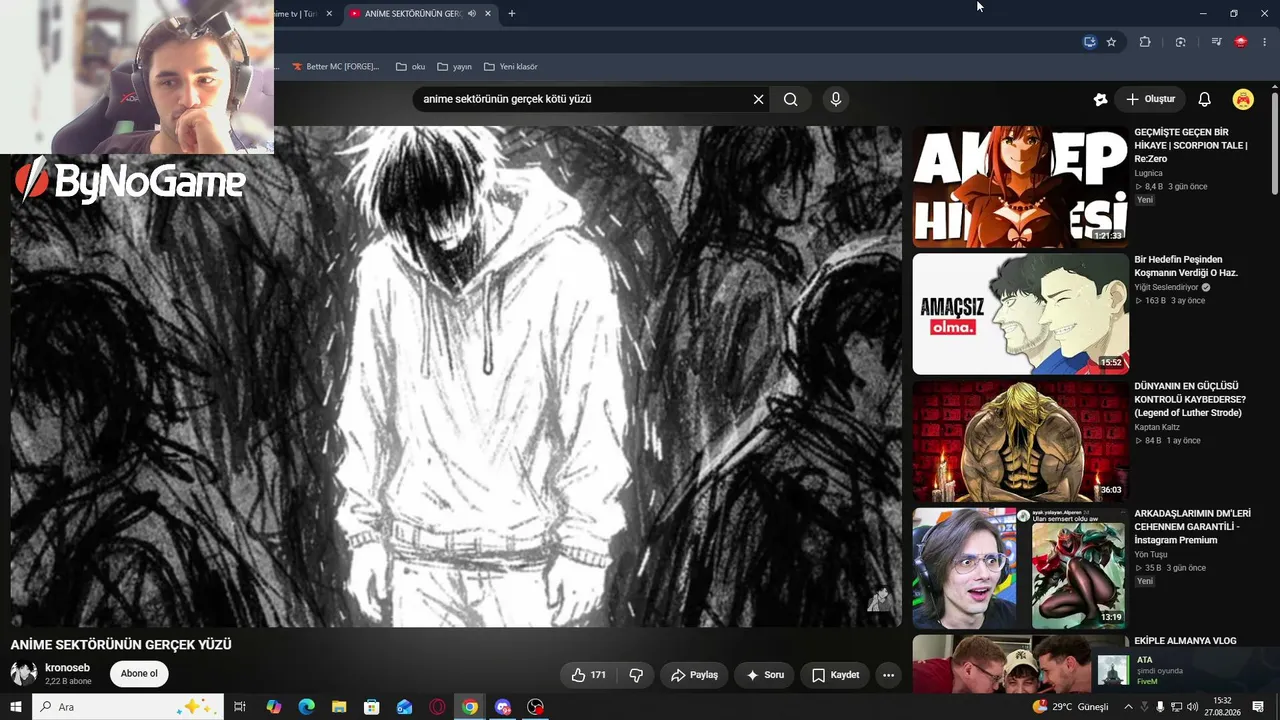
Task: Click the kronoseb channel avatar
Action: [24, 673]
